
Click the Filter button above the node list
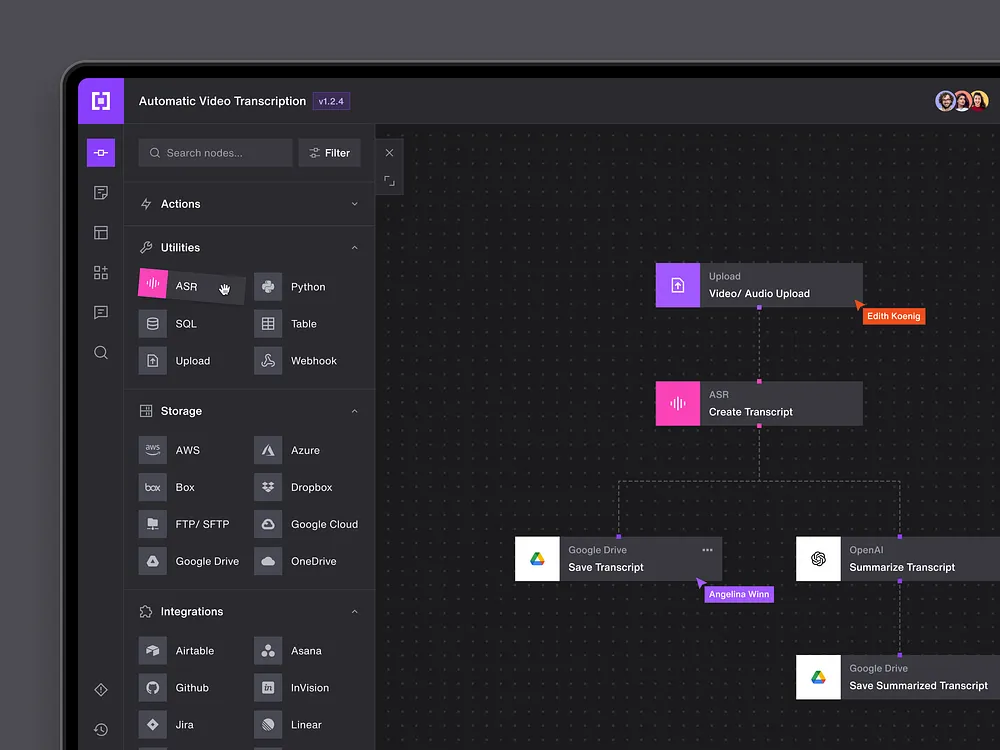click(330, 152)
